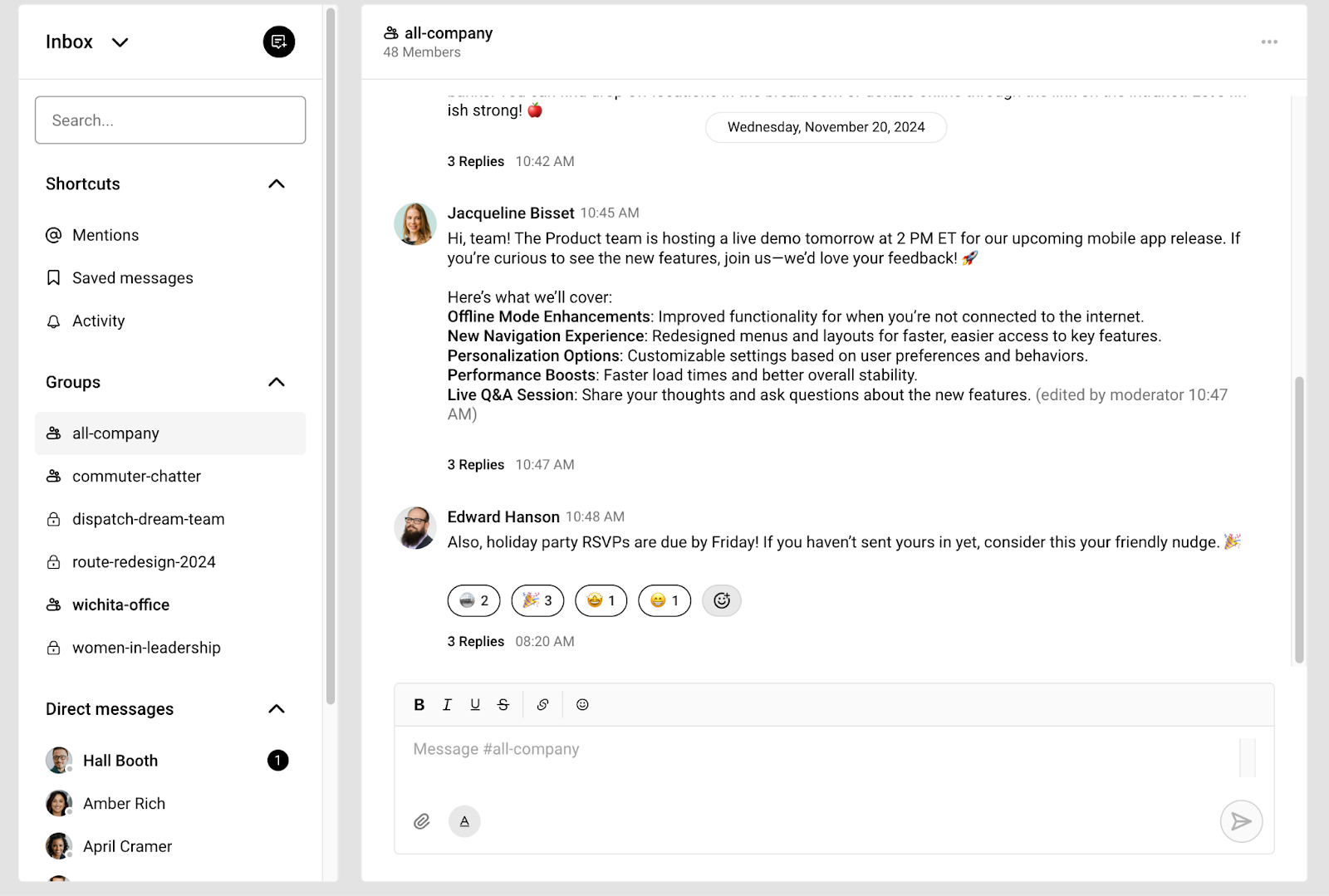Click the Message #all-company input field

[748, 748]
